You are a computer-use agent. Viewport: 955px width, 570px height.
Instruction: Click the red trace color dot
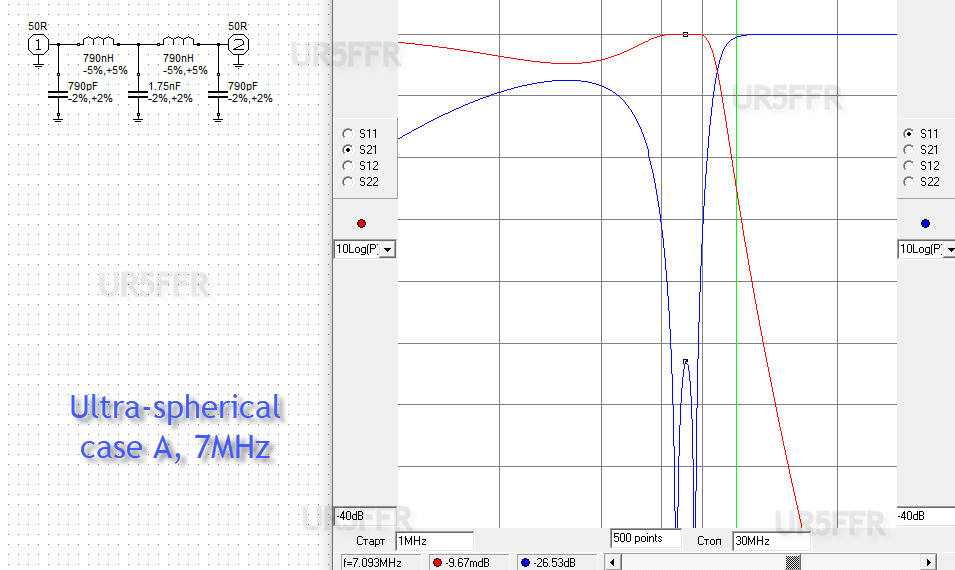pos(361,223)
